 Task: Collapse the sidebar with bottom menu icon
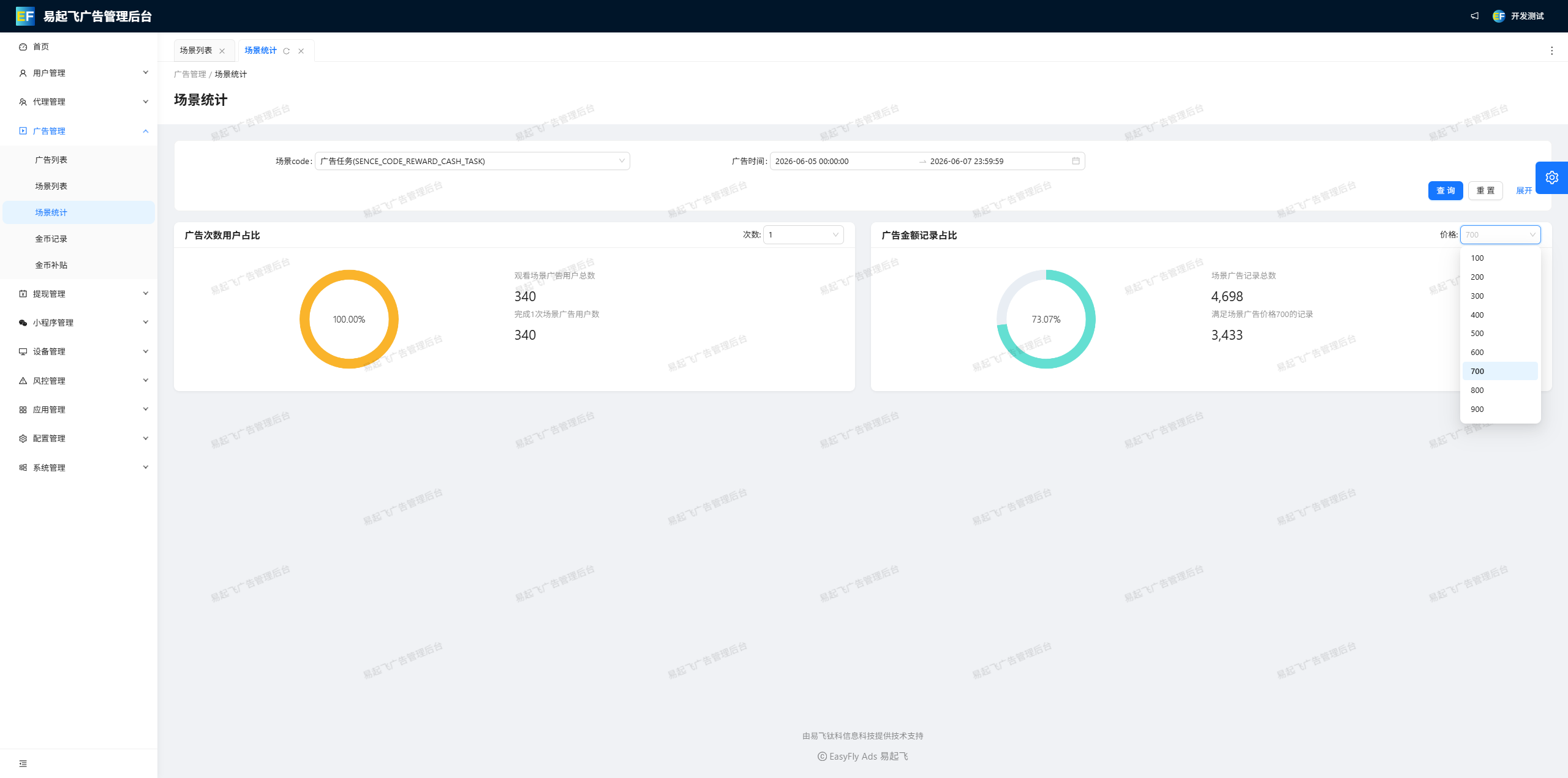[23, 763]
